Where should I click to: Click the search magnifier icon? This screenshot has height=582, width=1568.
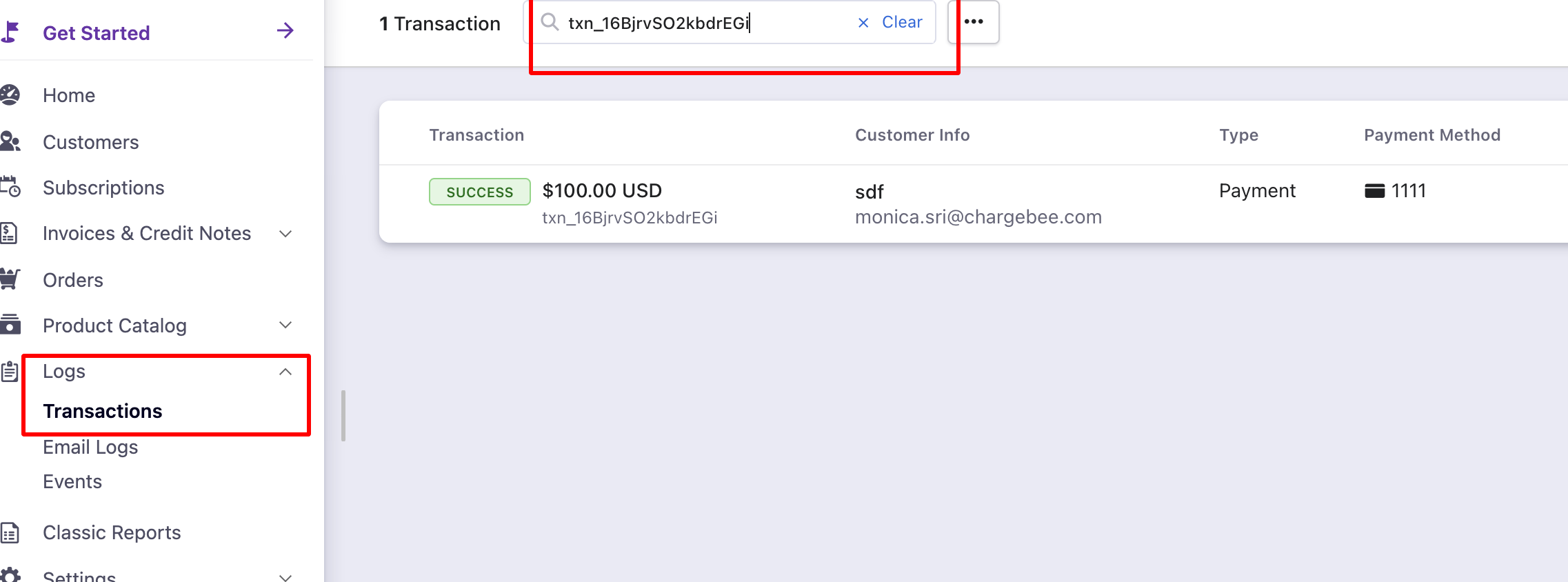point(550,22)
